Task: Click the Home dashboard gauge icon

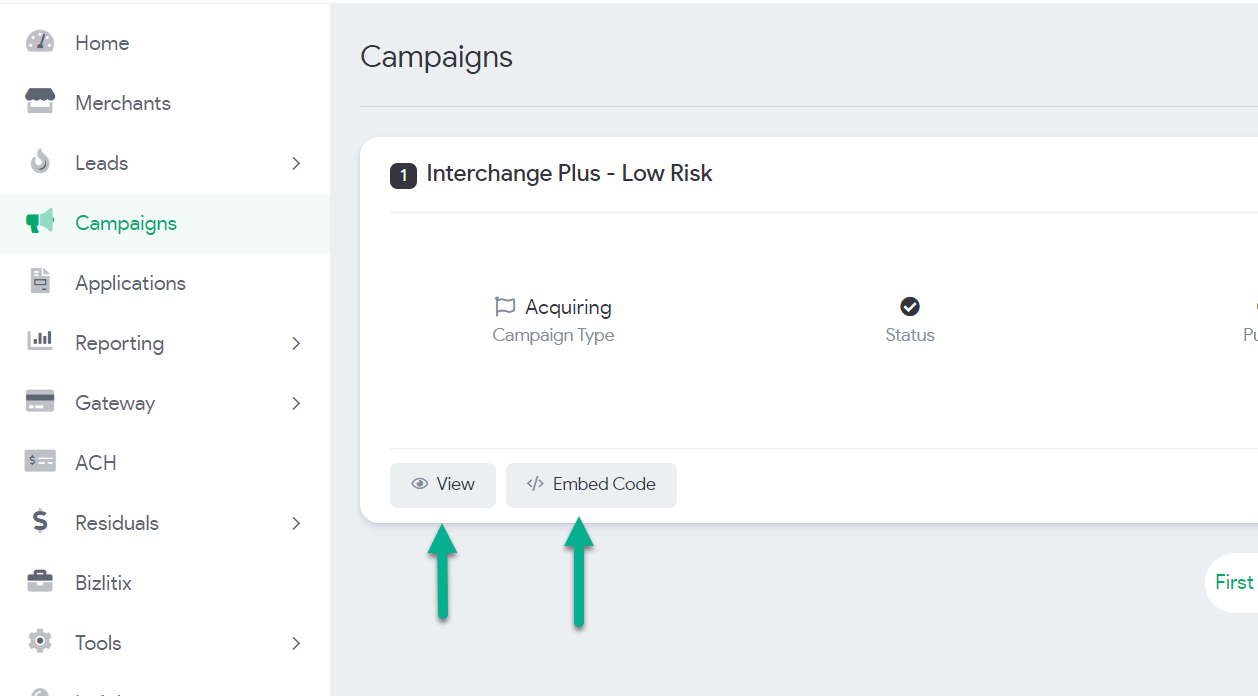Action: [x=40, y=42]
